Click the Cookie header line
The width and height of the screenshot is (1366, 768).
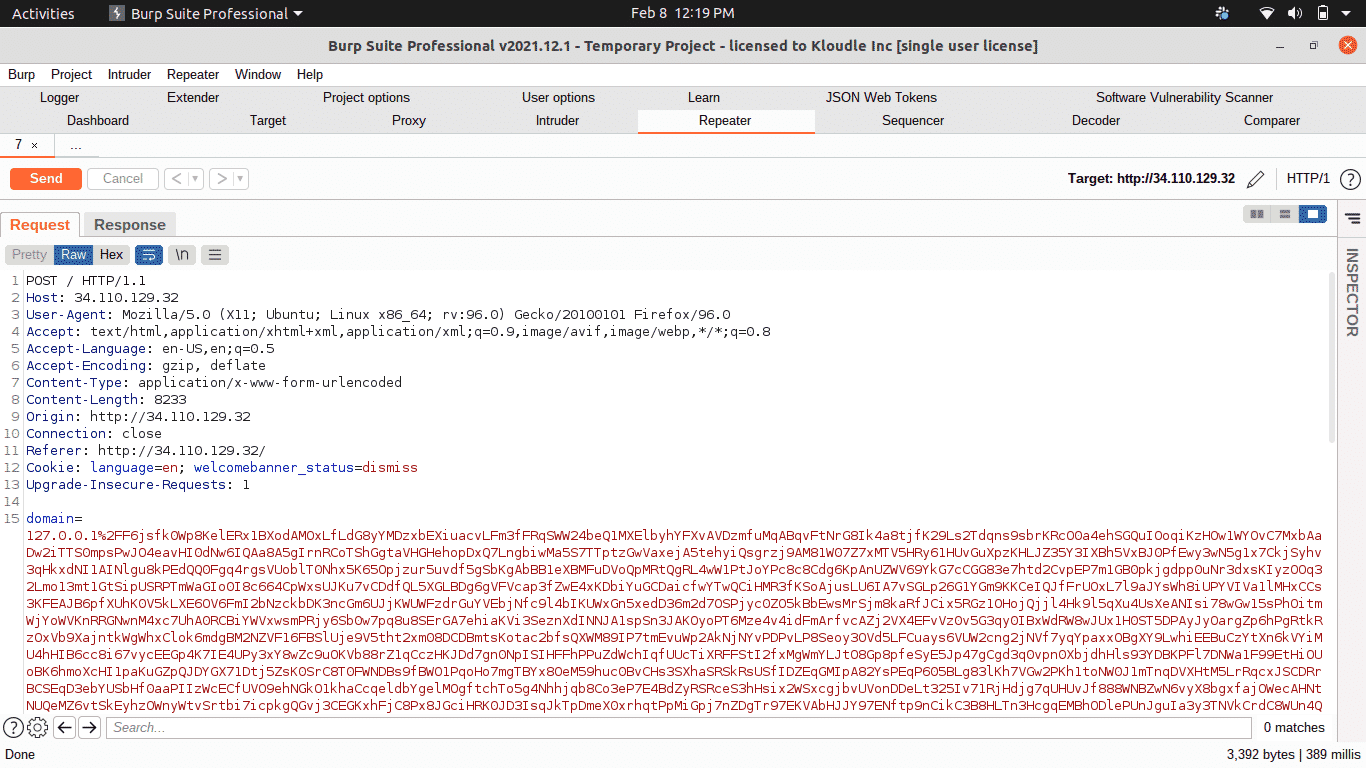[222, 468]
